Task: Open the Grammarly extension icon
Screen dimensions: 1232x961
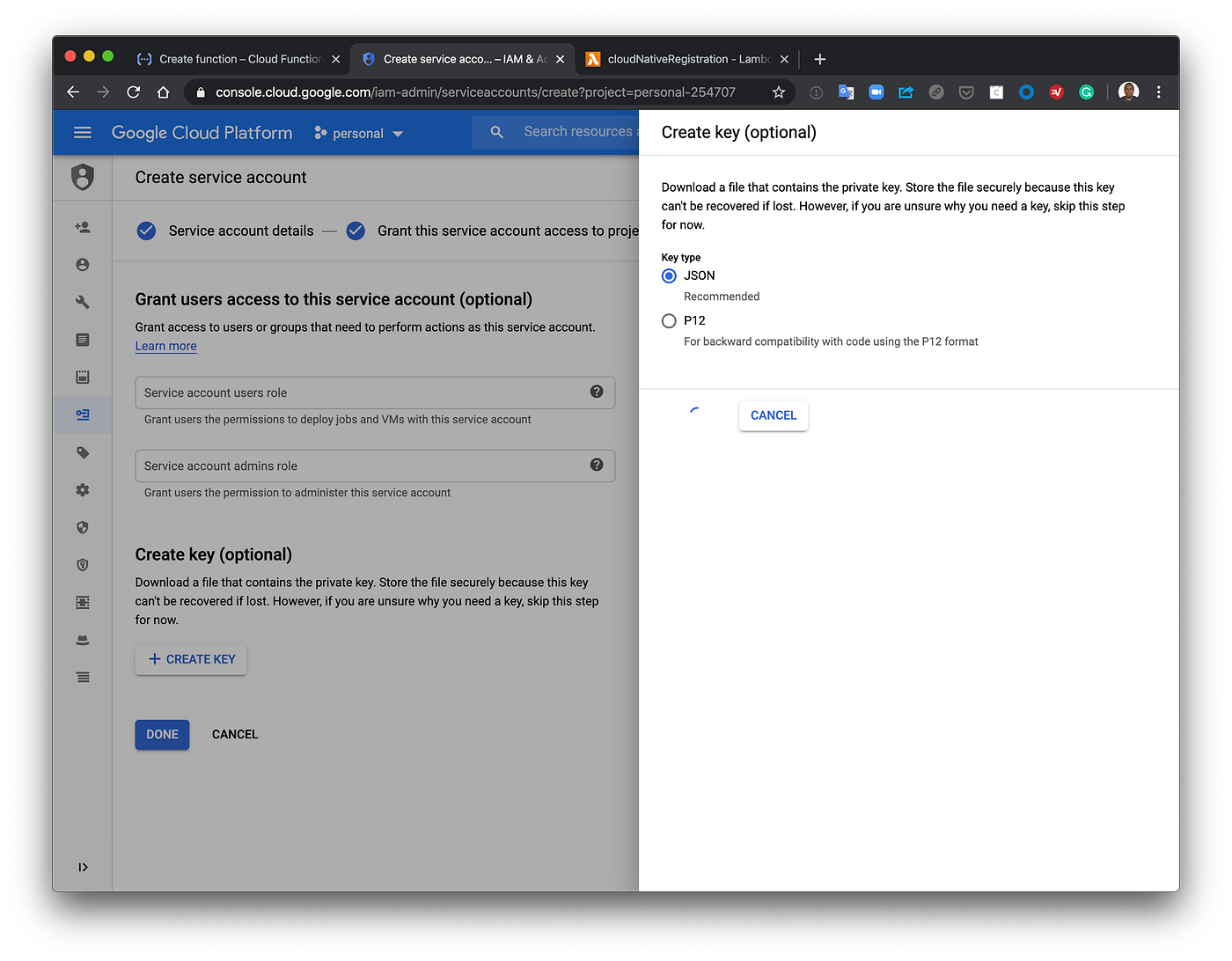Action: (1086, 92)
